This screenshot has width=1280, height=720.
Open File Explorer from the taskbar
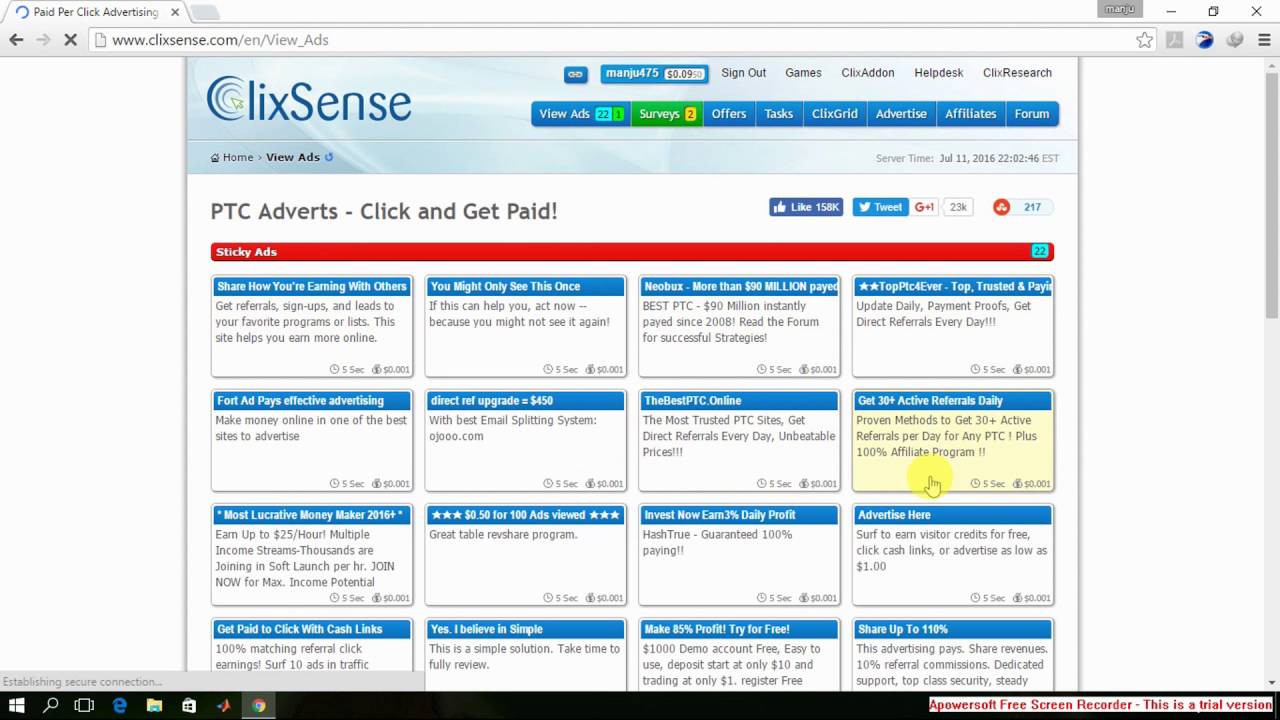[x=154, y=705]
